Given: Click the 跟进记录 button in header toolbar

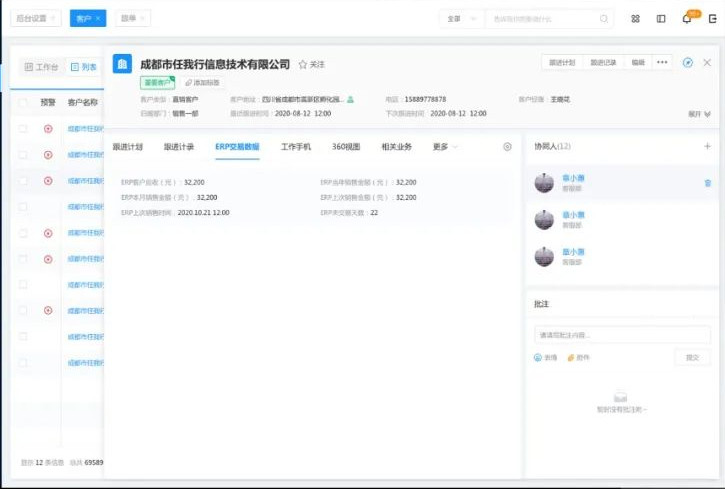Looking at the screenshot, I should point(603,62).
